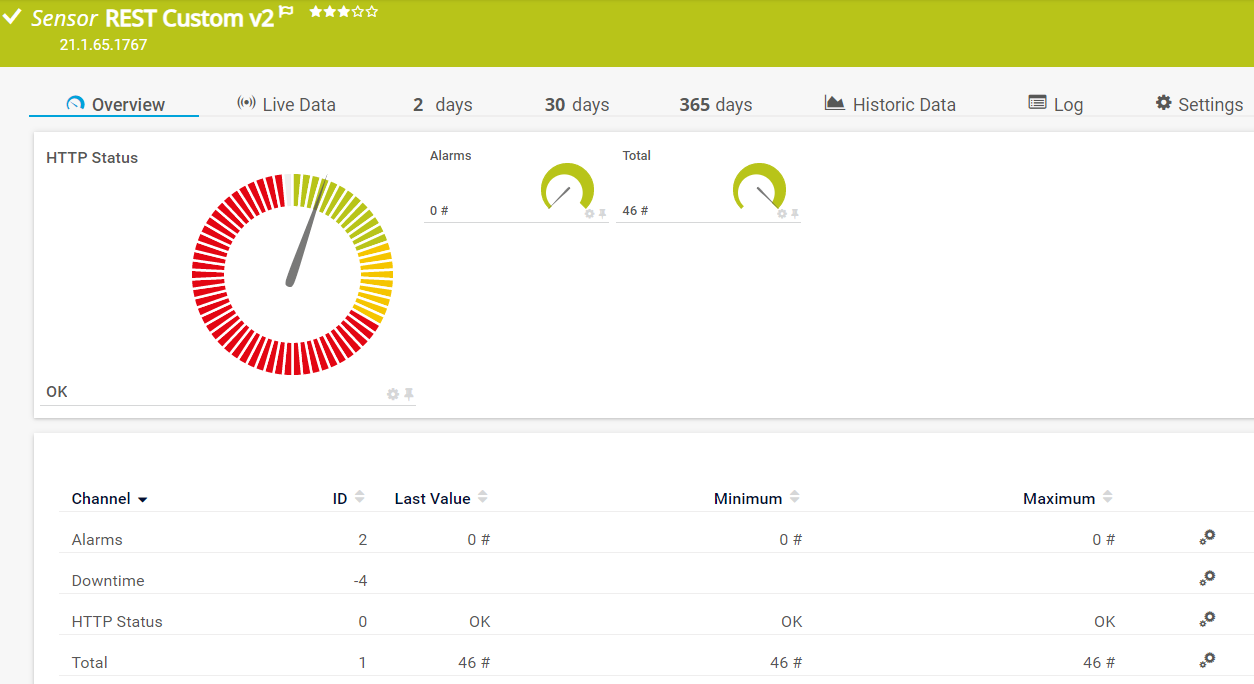Edit channel settings for Total row
The width and height of the screenshot is (1254, 684).
tap(1207, 660)
